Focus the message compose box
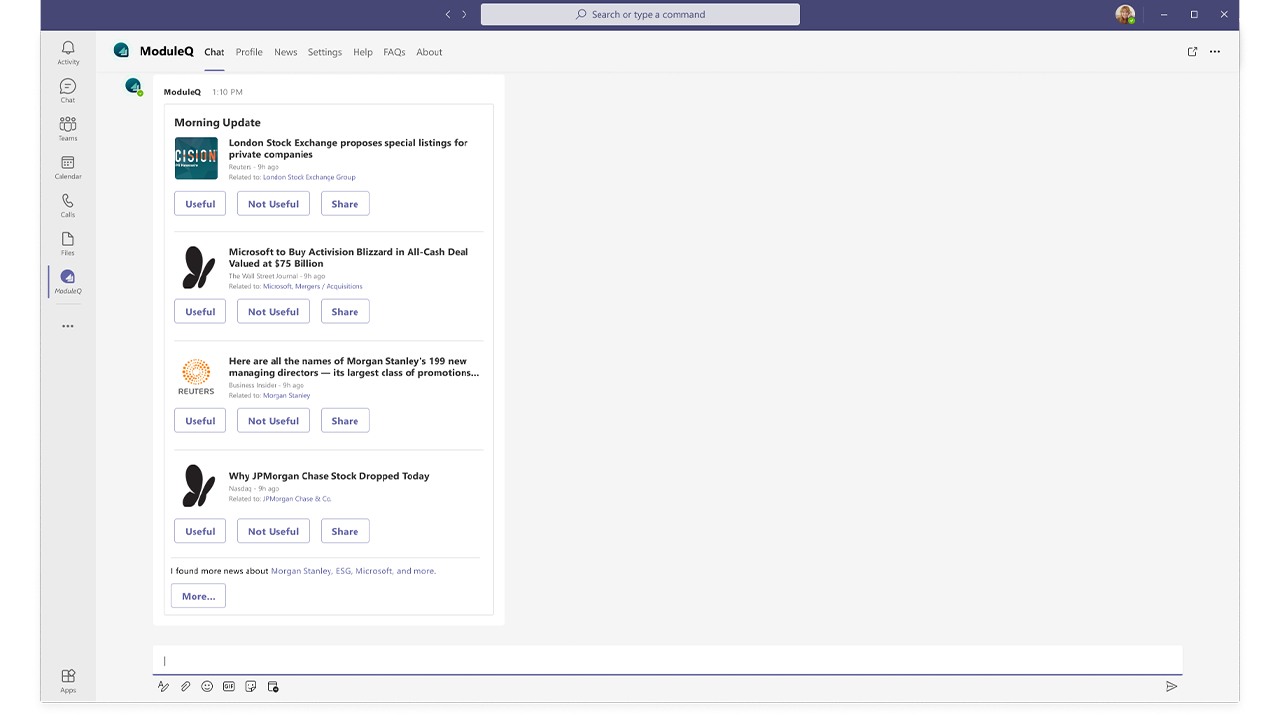Viewport: 1280px width, 720px height. 667,660
